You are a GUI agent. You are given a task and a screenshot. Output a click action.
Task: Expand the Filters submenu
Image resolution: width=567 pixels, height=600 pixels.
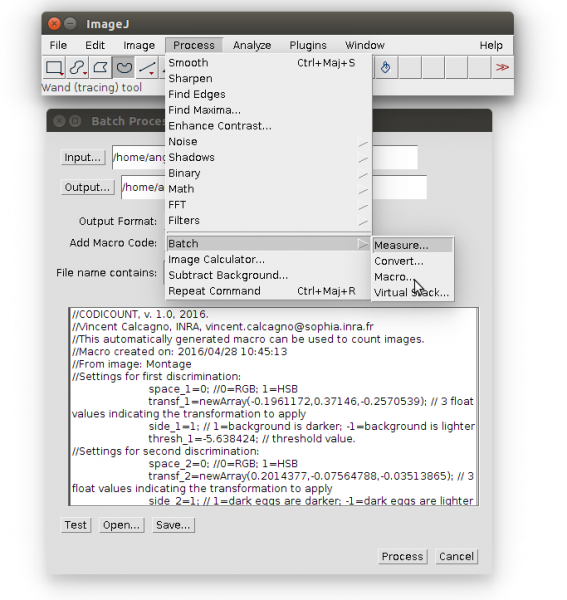(x=268, y=220)
